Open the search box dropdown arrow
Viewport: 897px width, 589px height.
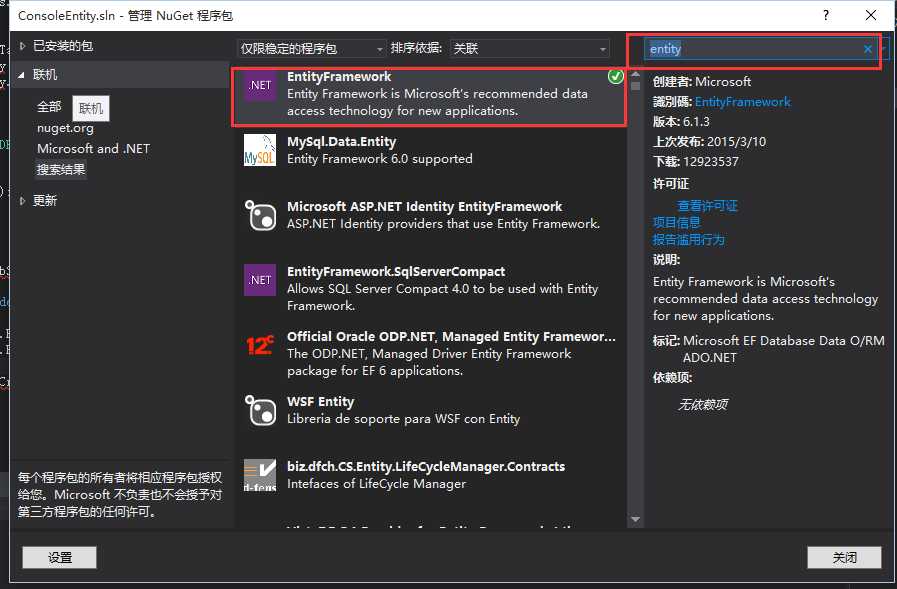pyautogui.click(x=884, y=49)
